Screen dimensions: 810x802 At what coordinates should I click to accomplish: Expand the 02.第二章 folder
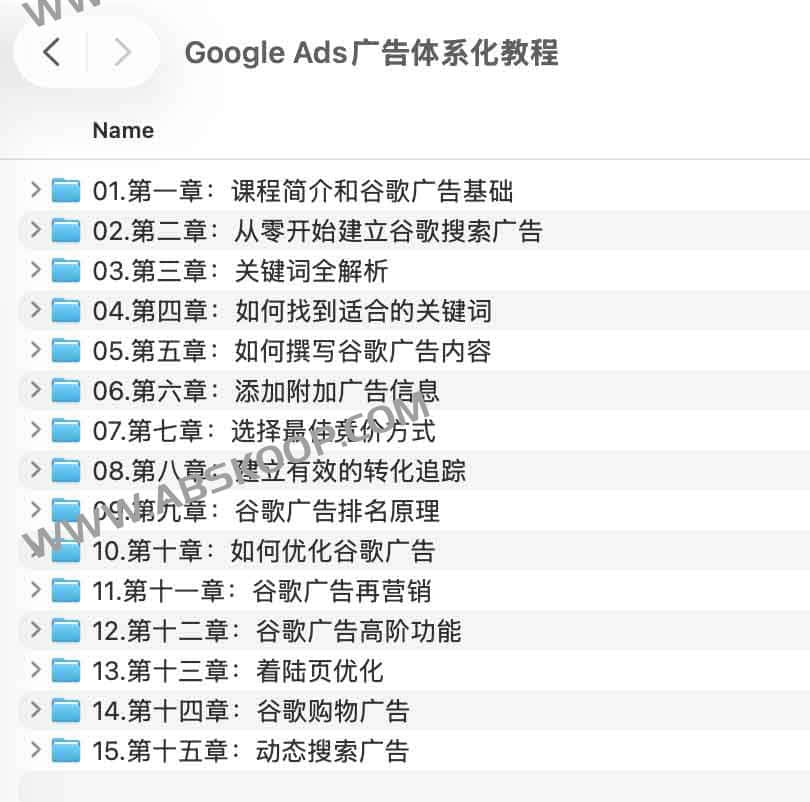click(35, 230)
